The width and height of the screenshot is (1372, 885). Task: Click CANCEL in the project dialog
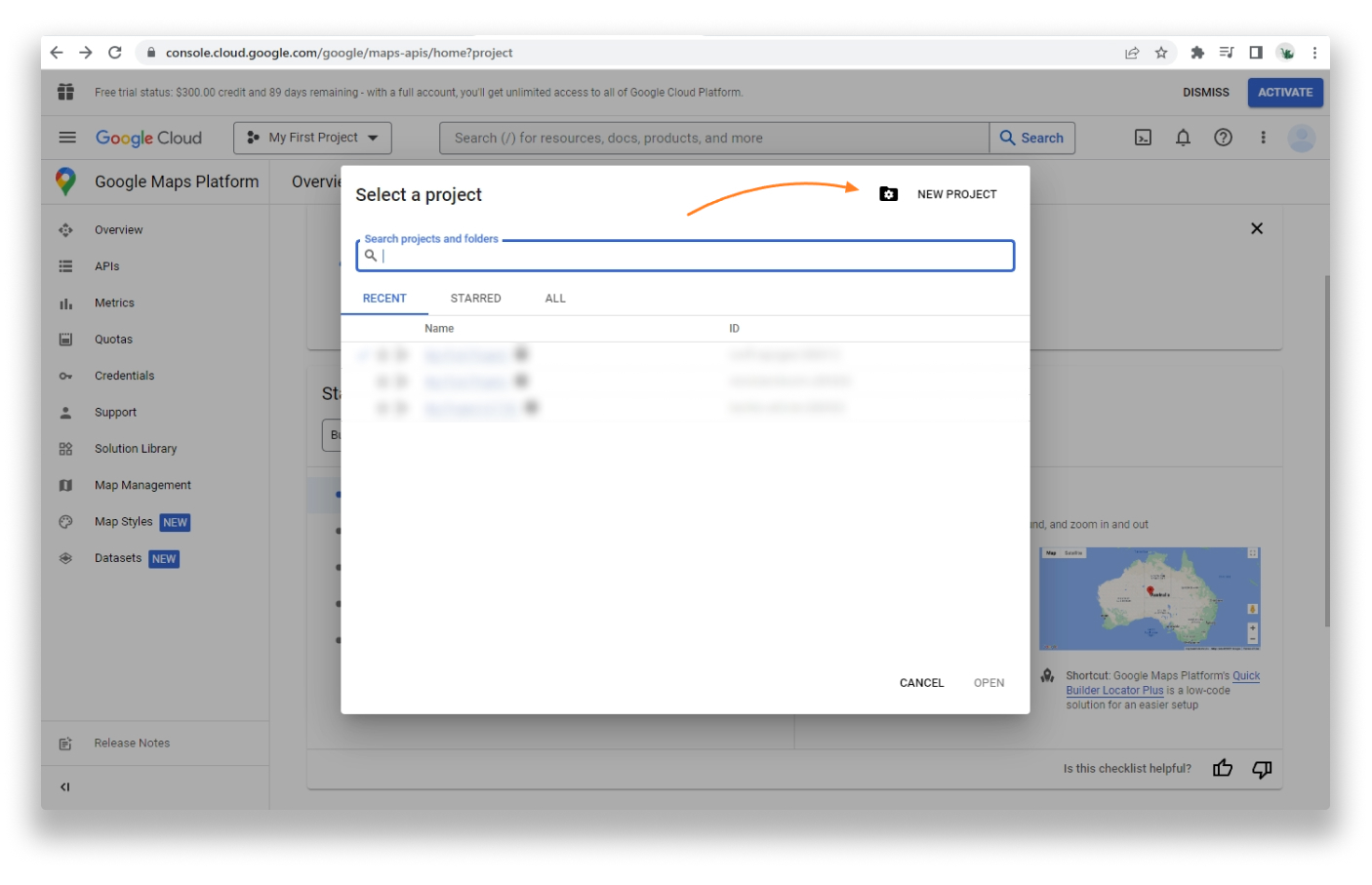pos(921,683)
